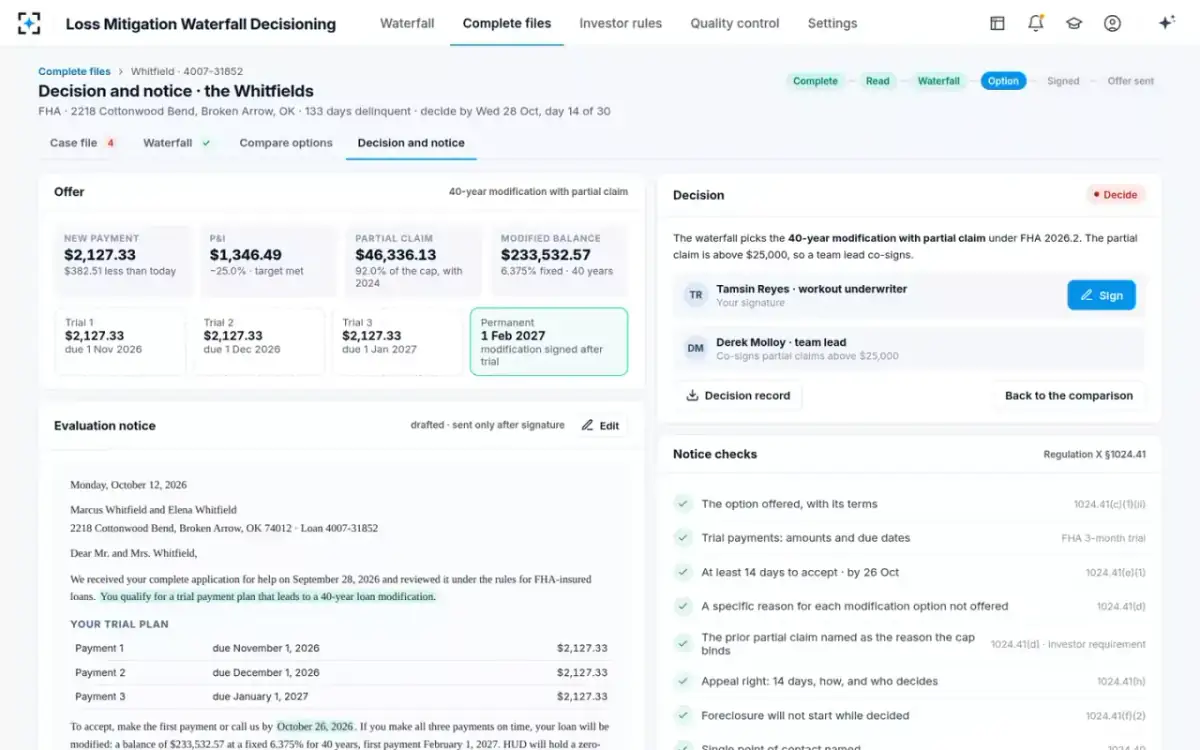Click check icon beside 'The option offered'
This screenshot has height=750, width=1200.
point(683,504)
